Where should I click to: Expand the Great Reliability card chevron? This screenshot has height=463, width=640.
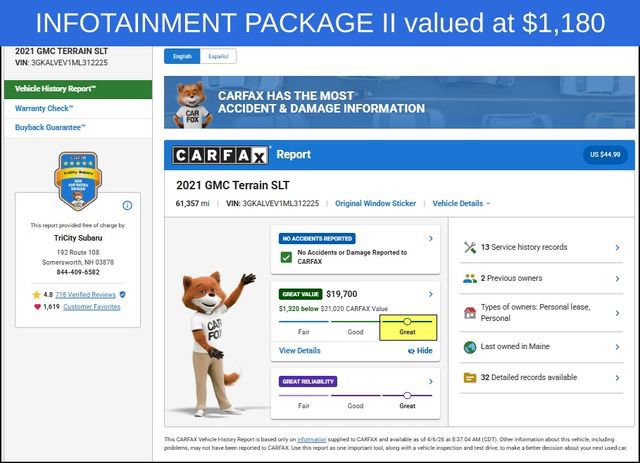pyautogui.click(x=430, y=381)
